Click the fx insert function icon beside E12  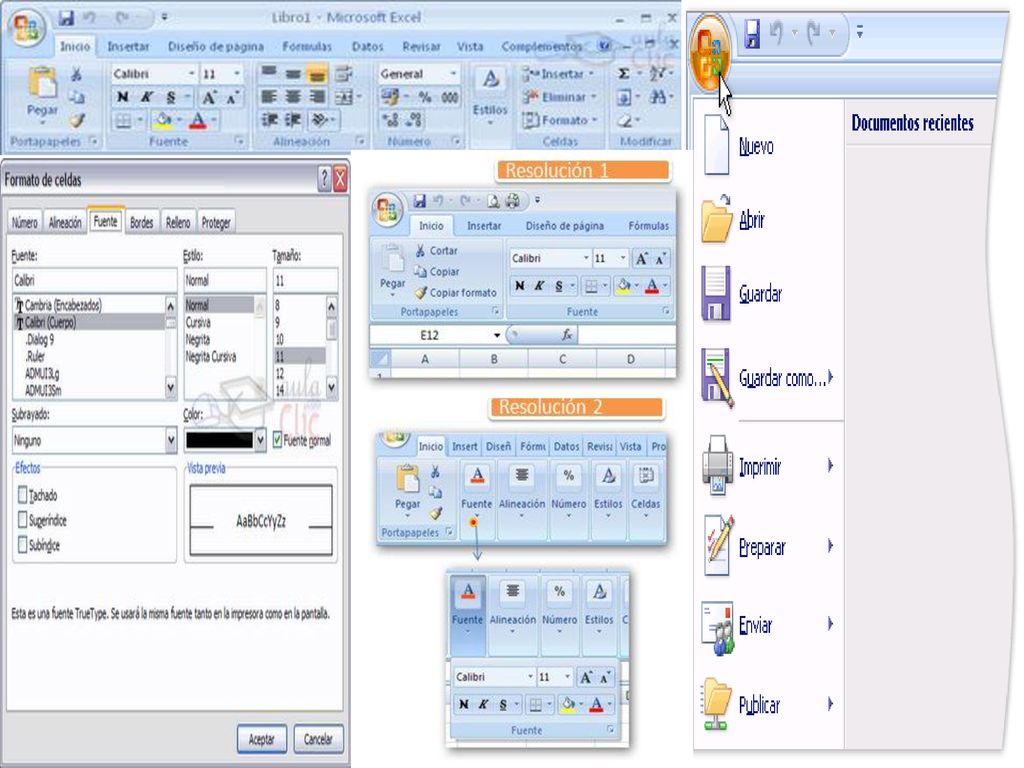click(567, 335)
